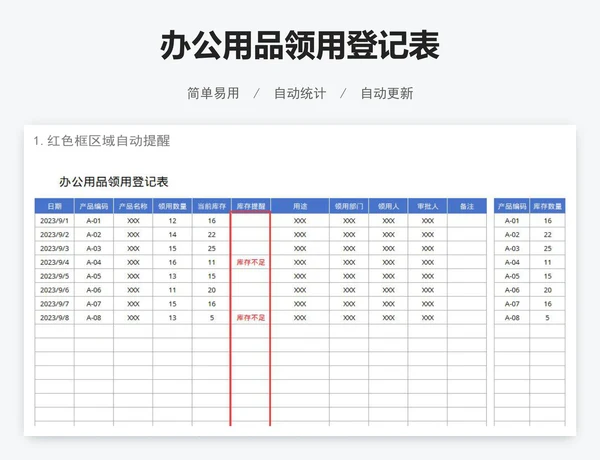
Task: Click the 产品名称 XXX cell in the A-03 row
Action: 133,248
